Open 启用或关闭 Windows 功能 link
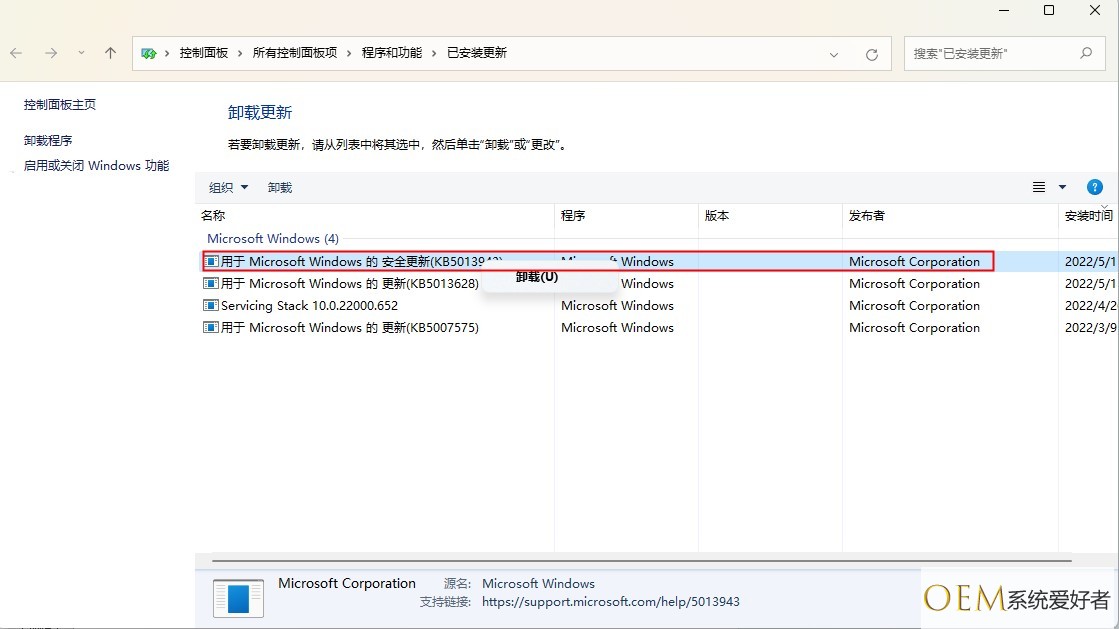 point(96,166)
